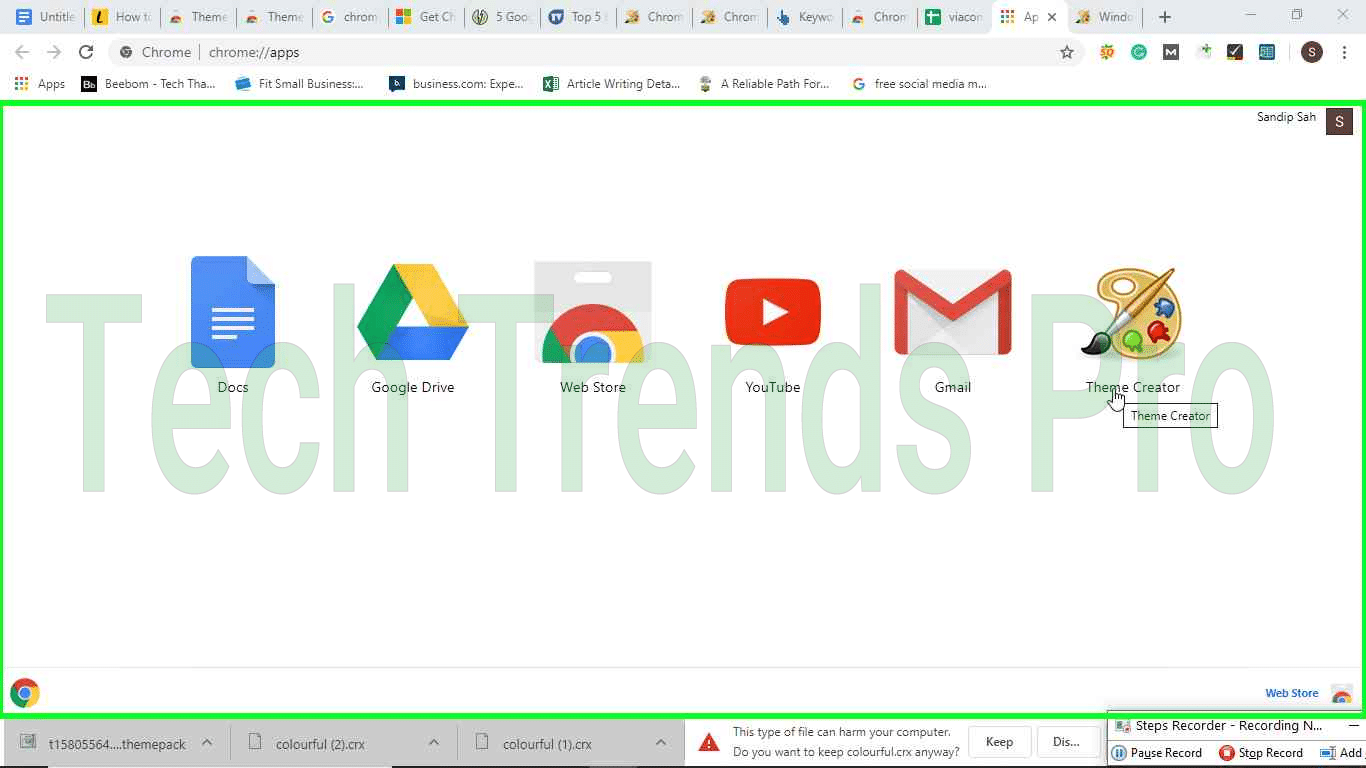Expand options for colourful (1).crx download
The height and width of the screenshot is (768, 1366).
coord(661,742)
